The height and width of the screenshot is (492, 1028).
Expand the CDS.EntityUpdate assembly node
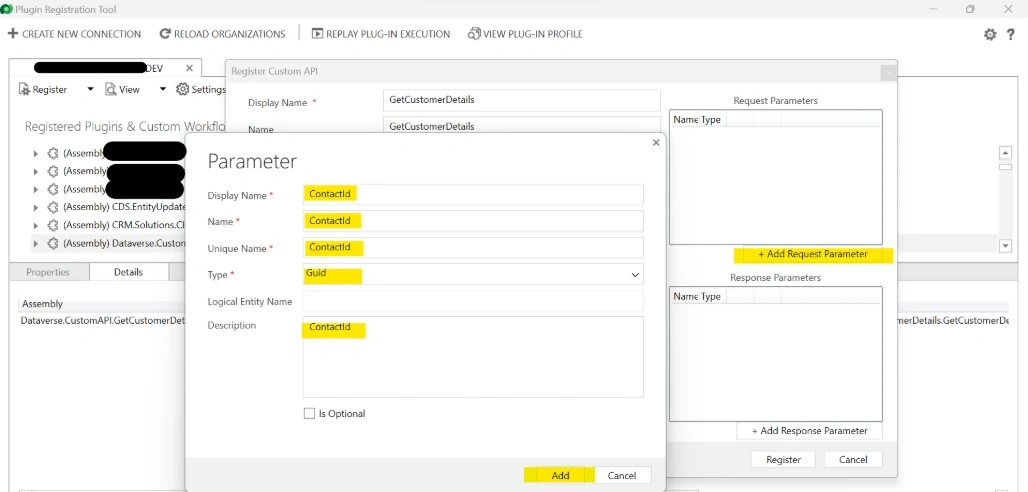pyautogui.click(x=36, y=208)
